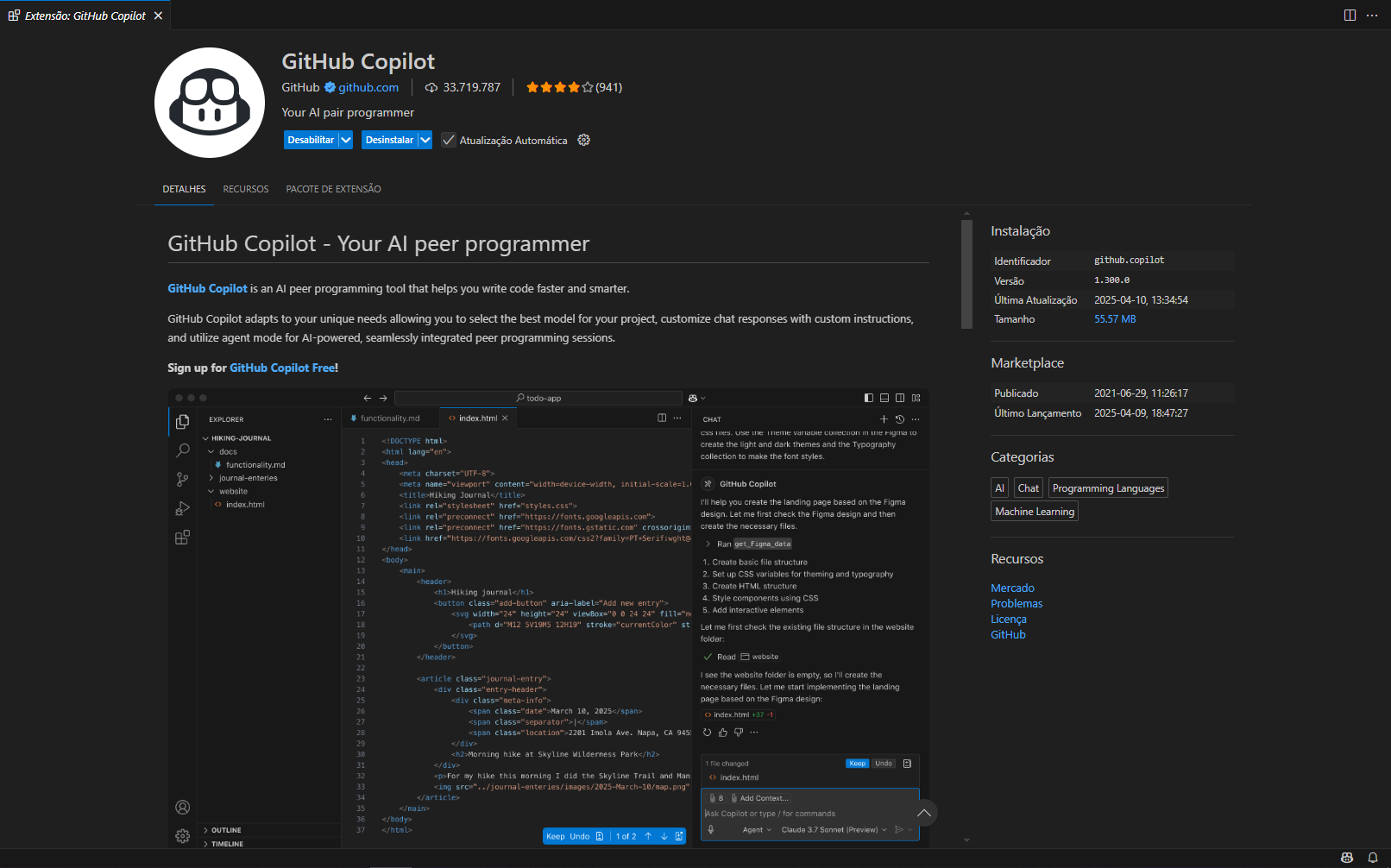This screenshot has height=868, width=1391.
Task: Click the readme vertical scrollbar thumb
Action: (966, 274)
